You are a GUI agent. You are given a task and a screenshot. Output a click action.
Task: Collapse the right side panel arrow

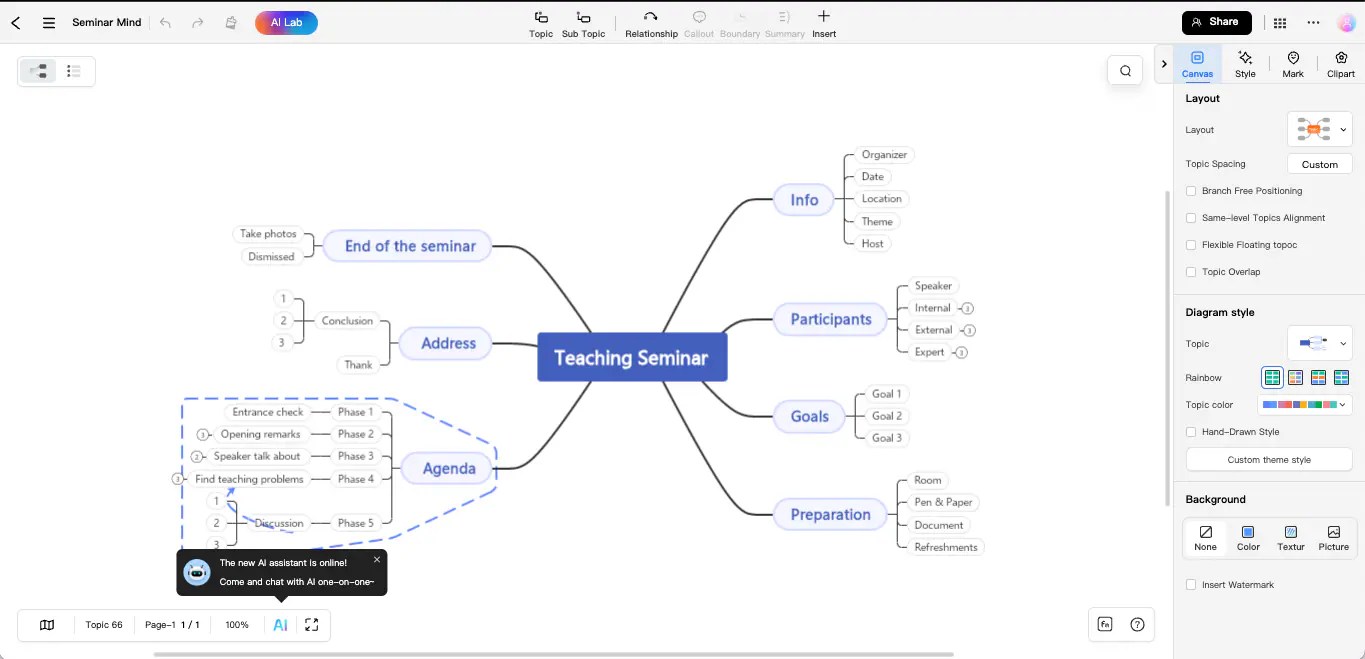[x=1163, y=64]
